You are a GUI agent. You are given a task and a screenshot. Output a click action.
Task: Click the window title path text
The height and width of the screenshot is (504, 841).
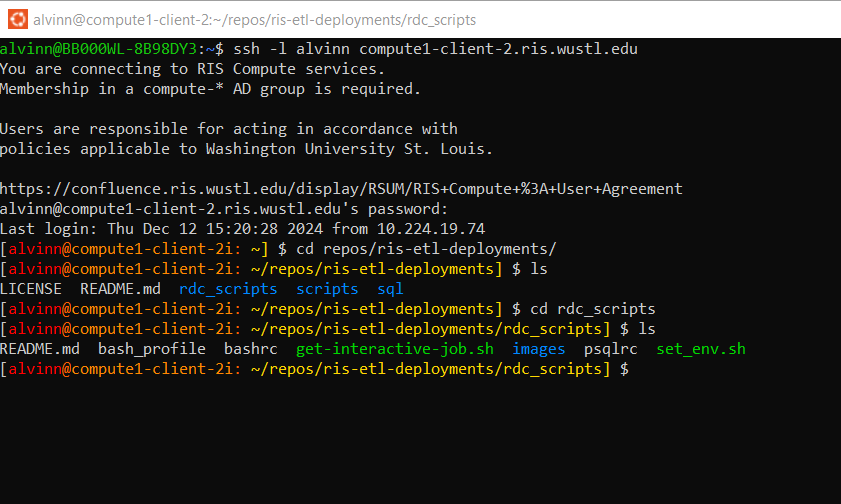pyautogui.click(x=254, y=20)
